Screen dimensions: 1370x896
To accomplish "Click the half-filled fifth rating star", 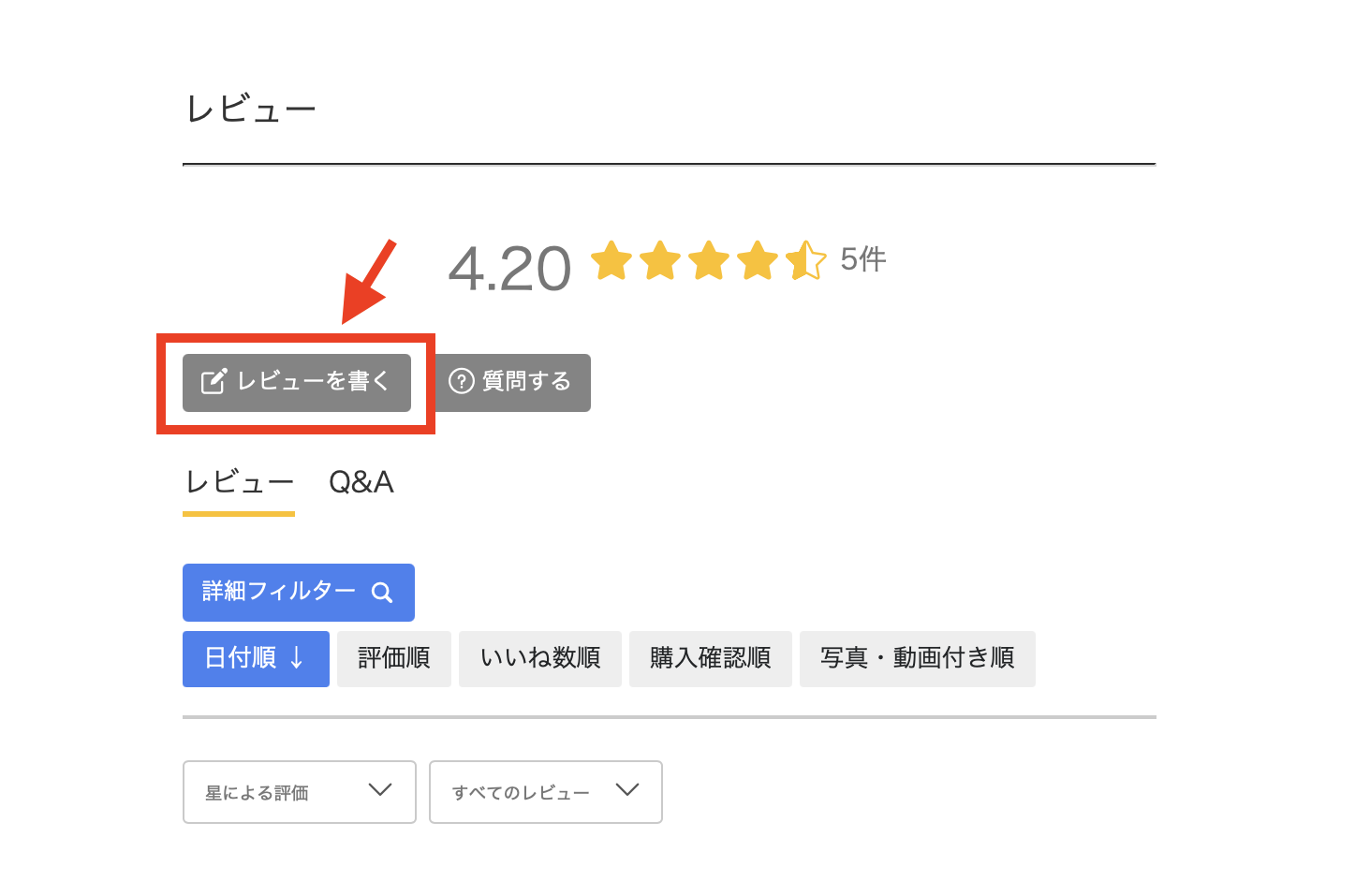I will 805,261.
